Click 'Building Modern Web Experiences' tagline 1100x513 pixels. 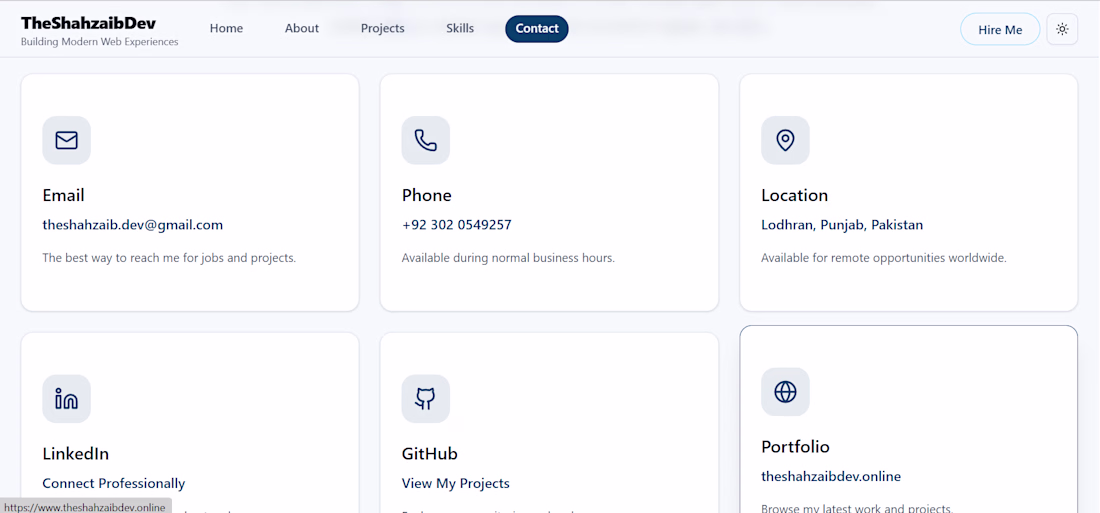(x=100, y=42)
